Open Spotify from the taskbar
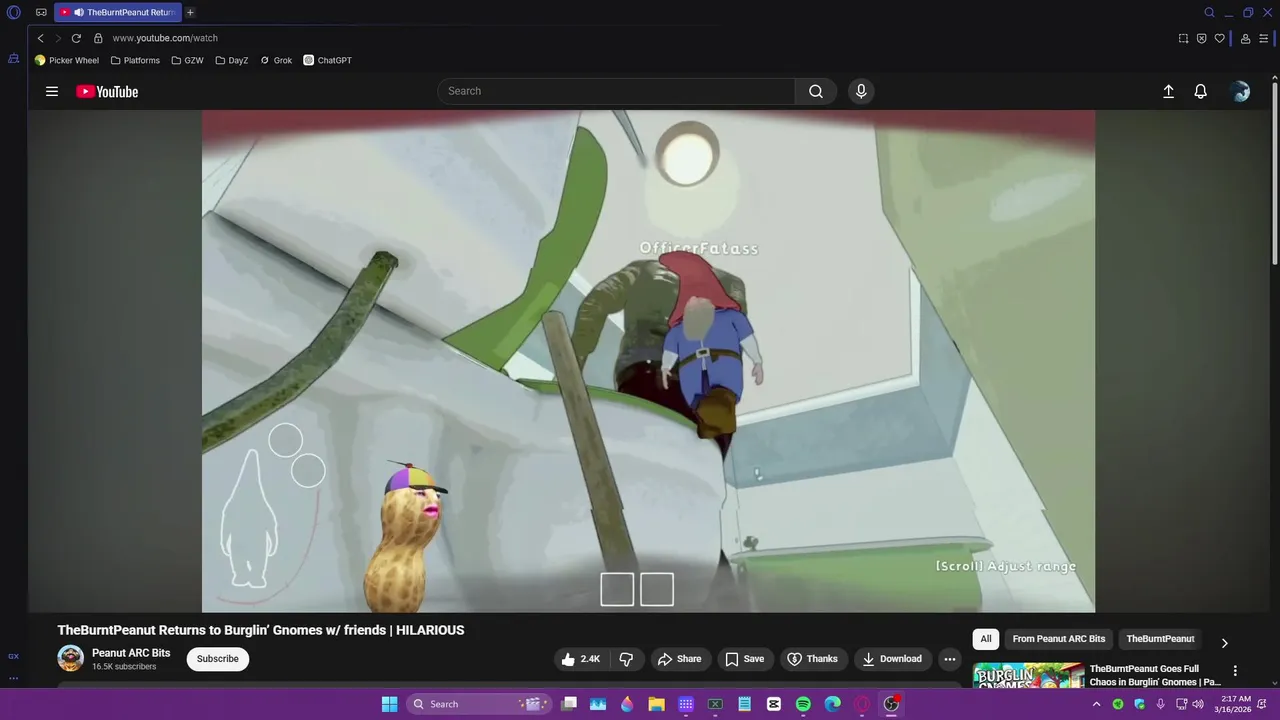Viewport: 1280px width, 720px height. coord(803,704)
